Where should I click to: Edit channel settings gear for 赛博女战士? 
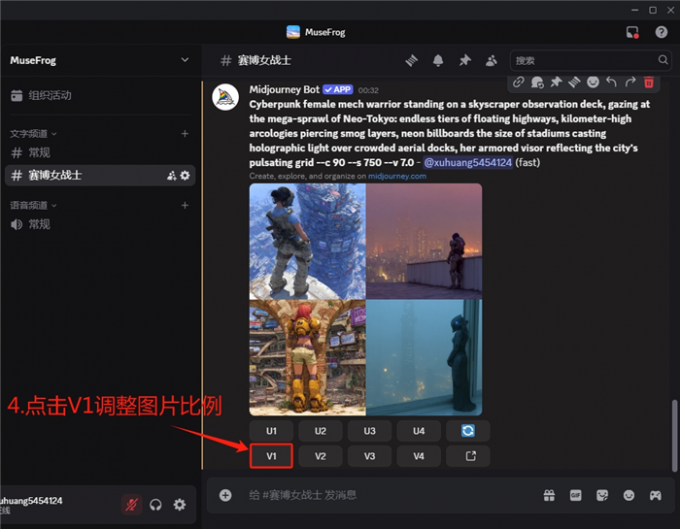coord(185,175)
